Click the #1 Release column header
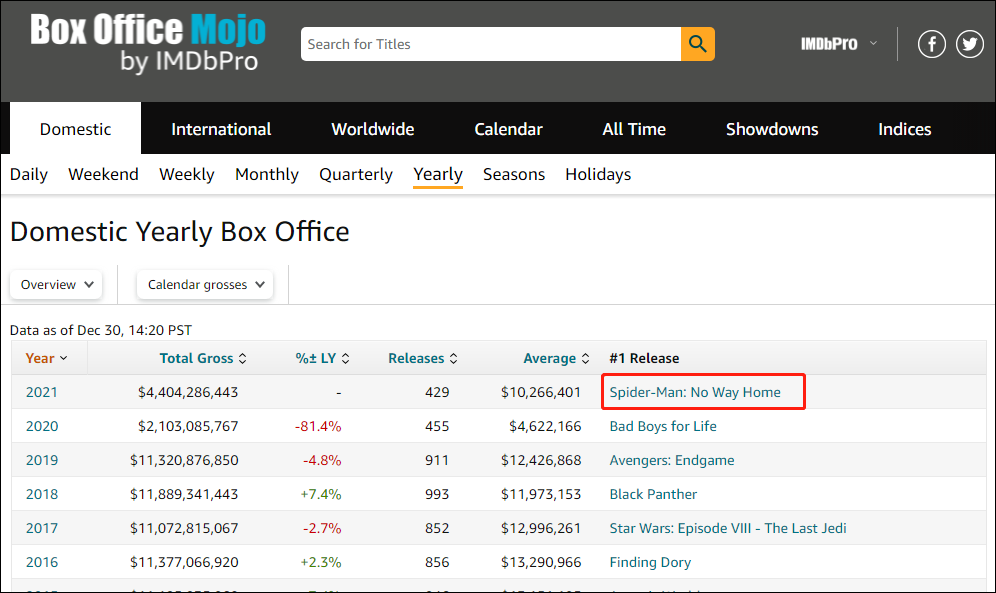This screenshot has width=996, height=593. point(644,358)
